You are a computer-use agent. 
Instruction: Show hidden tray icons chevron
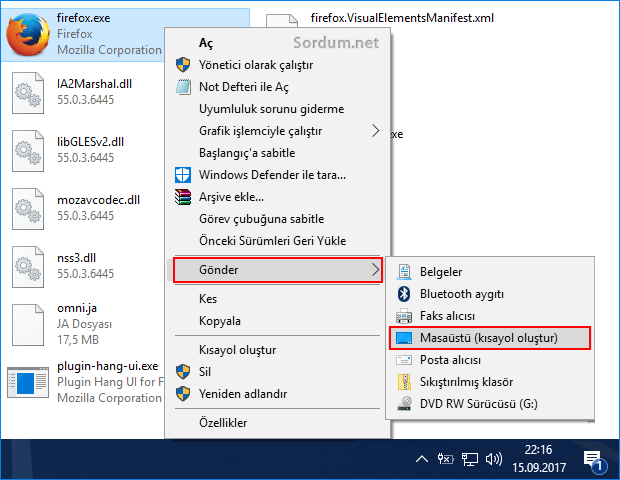[x=422, y=459]
